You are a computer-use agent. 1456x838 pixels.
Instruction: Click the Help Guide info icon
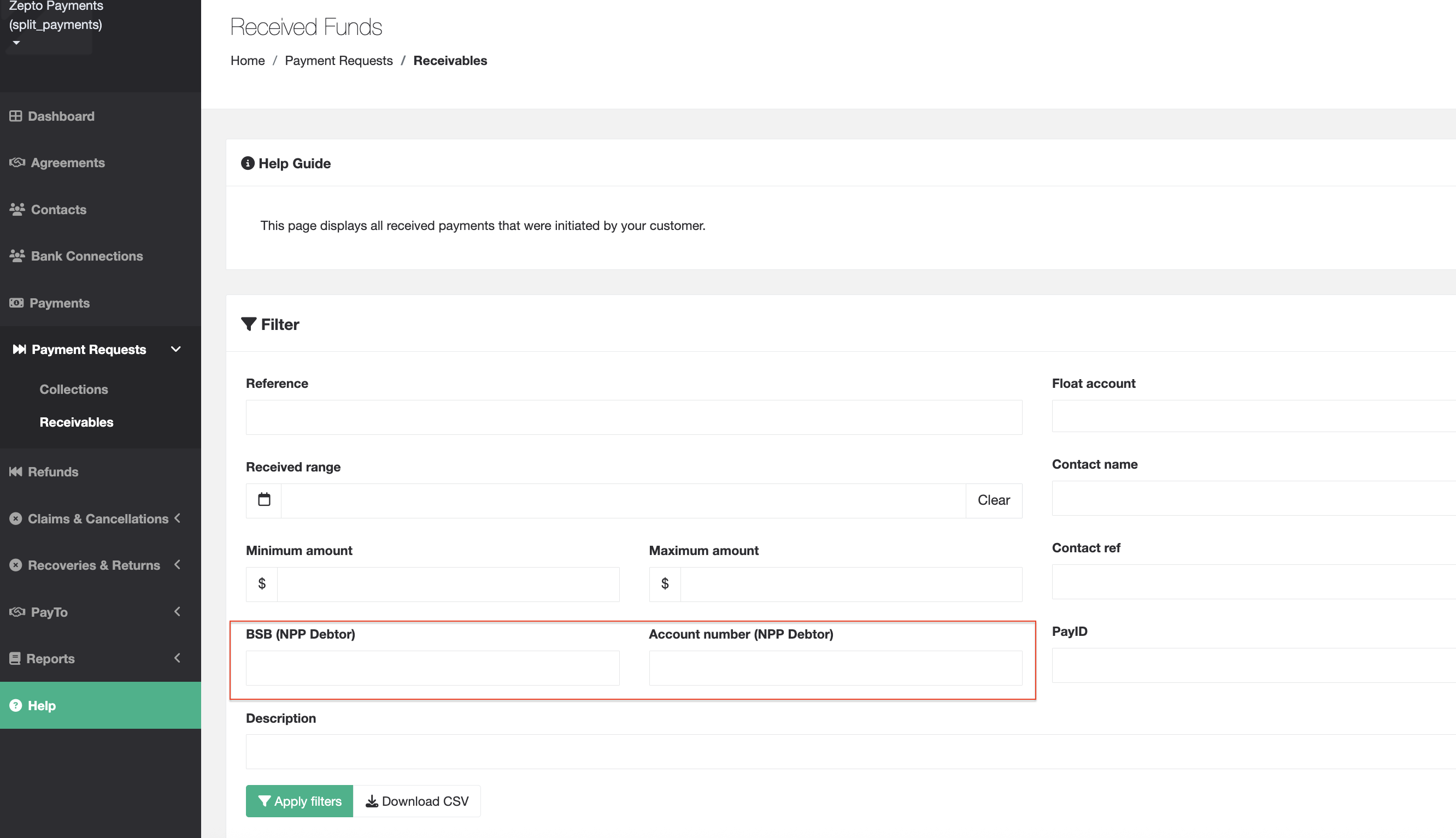[248, 163]
